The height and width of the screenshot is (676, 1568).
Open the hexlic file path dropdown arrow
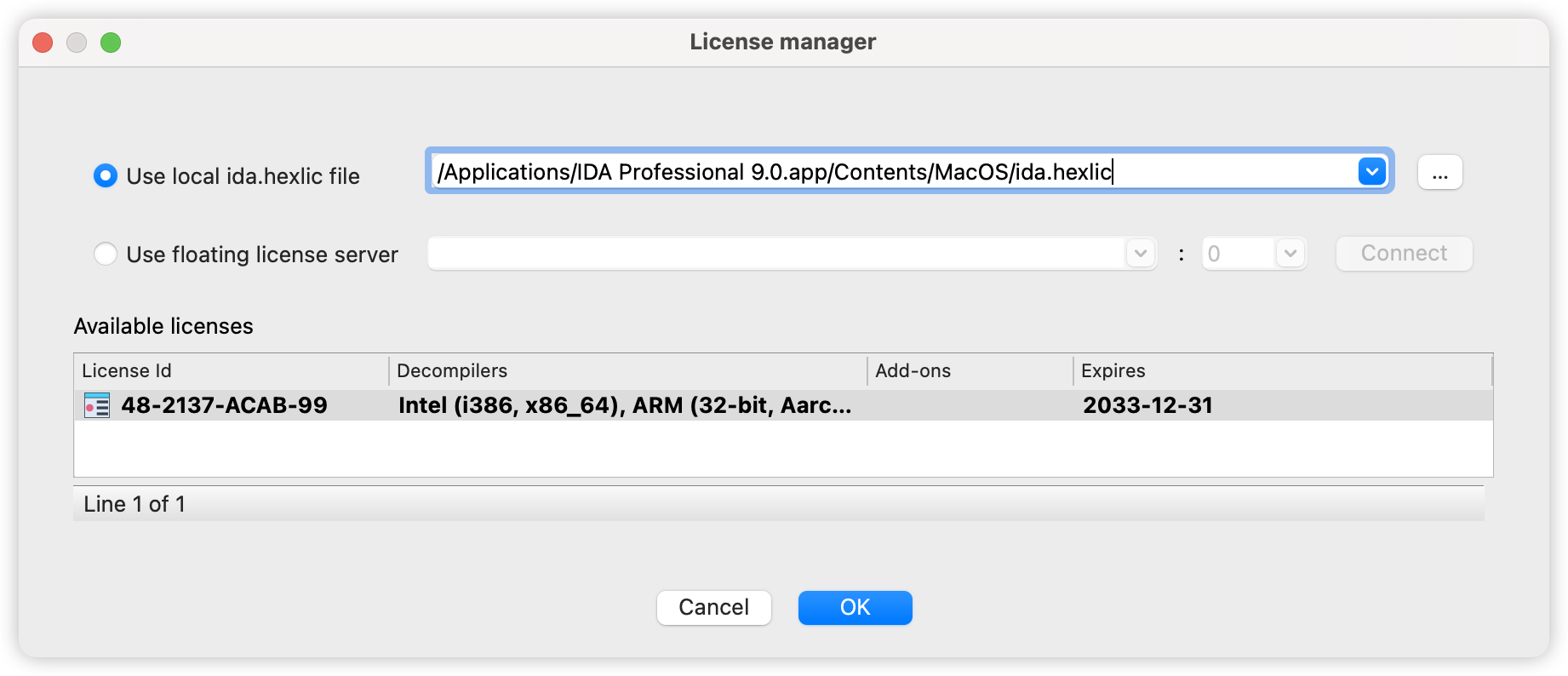(x=1371, y=172)
